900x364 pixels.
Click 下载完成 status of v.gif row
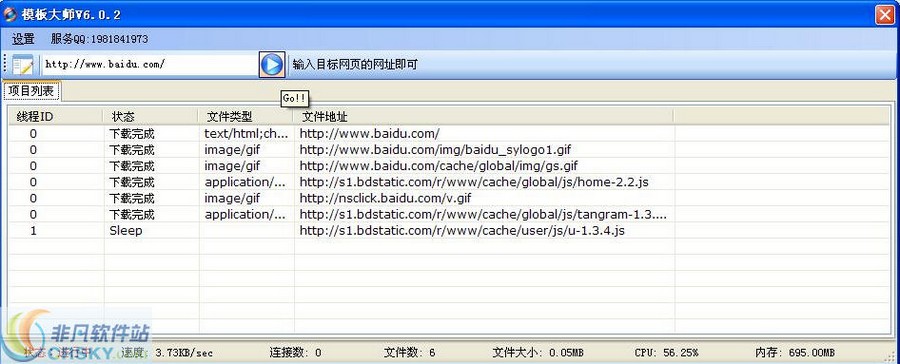(x=132, y=198)
